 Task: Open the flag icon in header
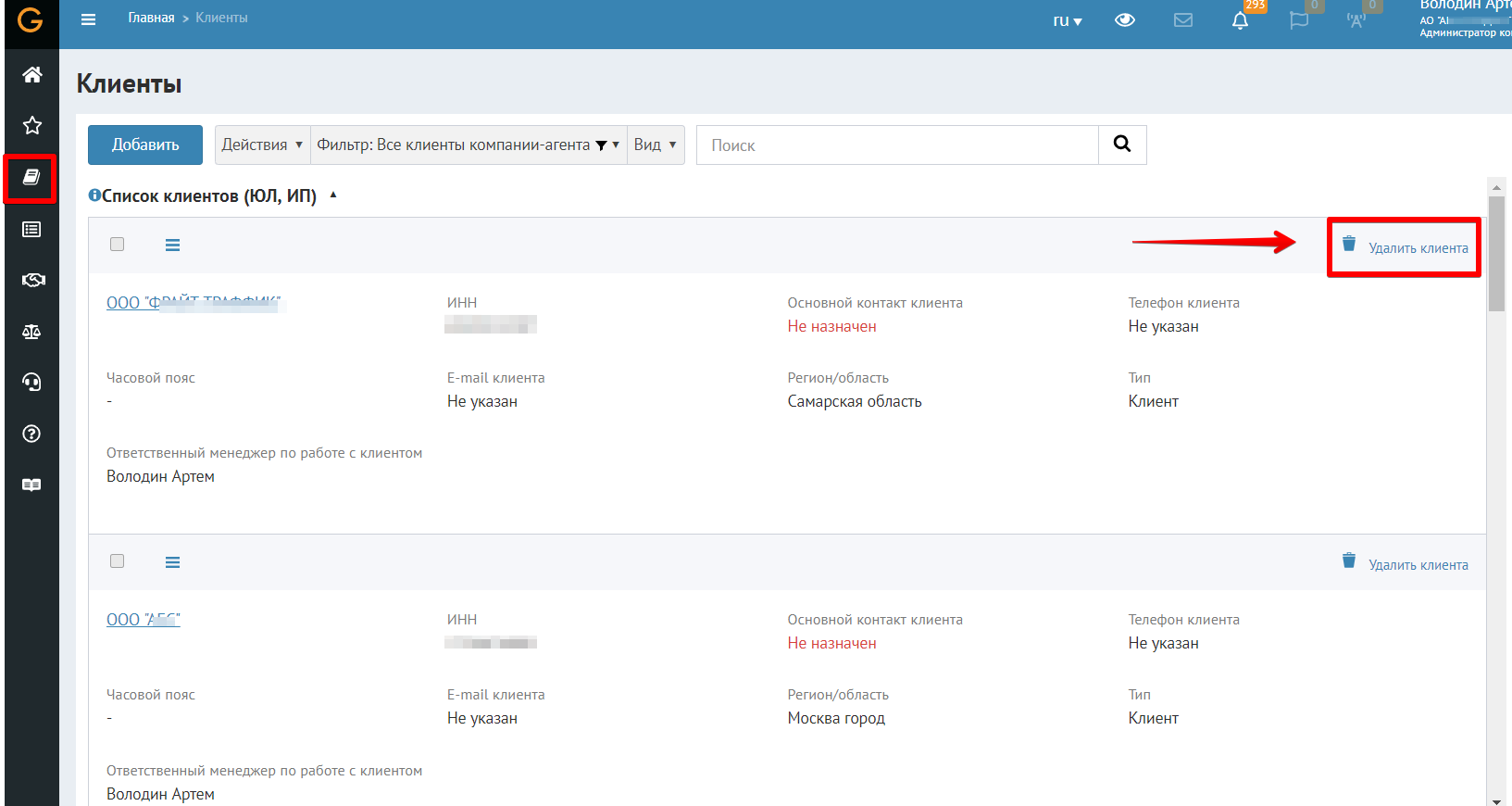[1299, 19]
